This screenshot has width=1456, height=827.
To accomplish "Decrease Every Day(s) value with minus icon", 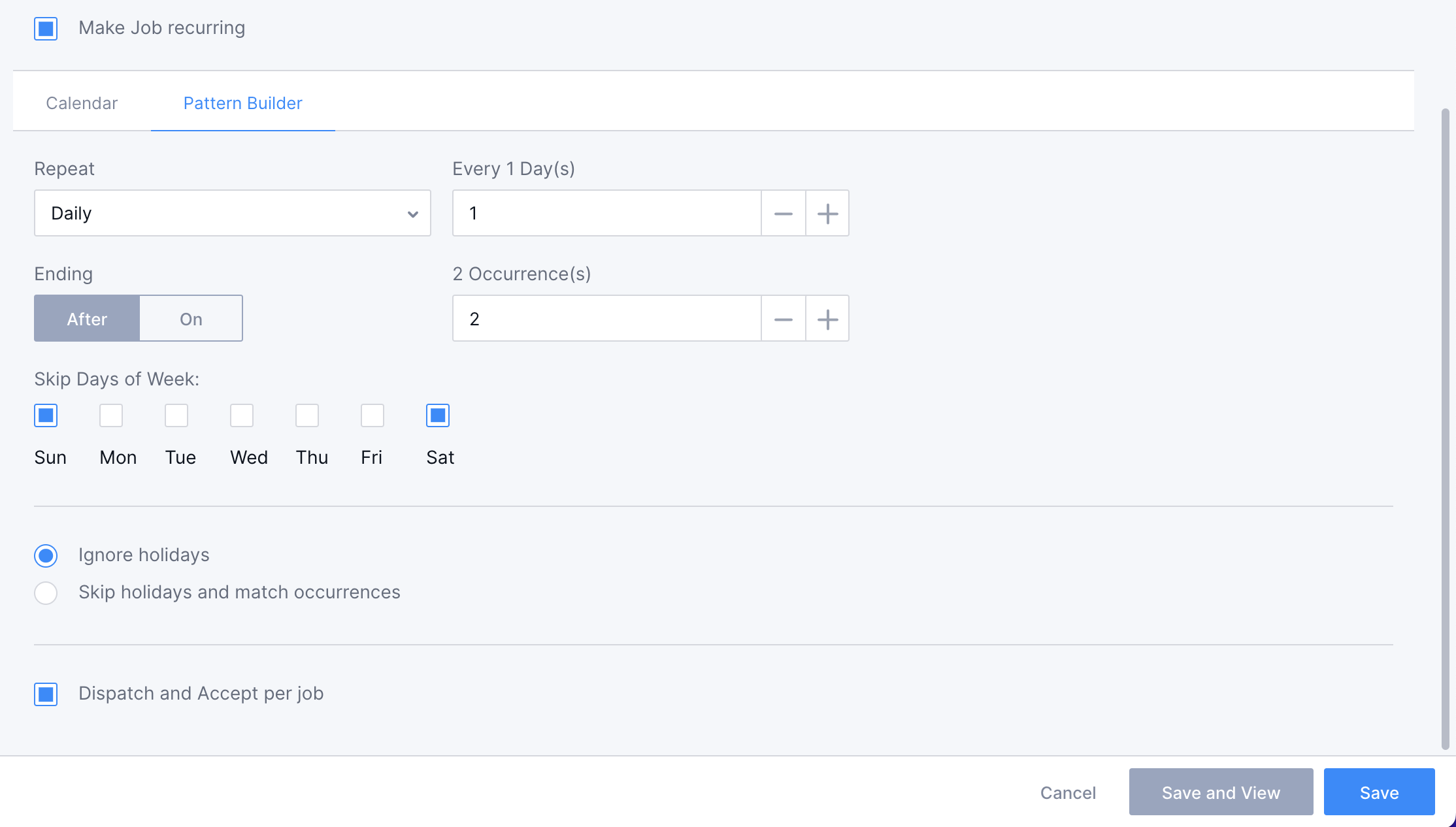I will pos(783,213).
